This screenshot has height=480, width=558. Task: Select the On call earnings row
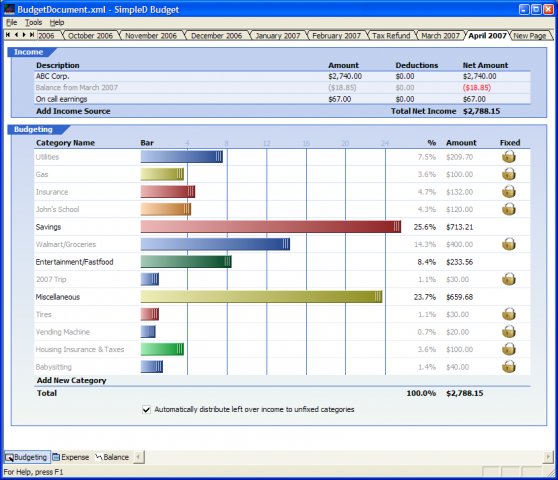pos(283,99)
